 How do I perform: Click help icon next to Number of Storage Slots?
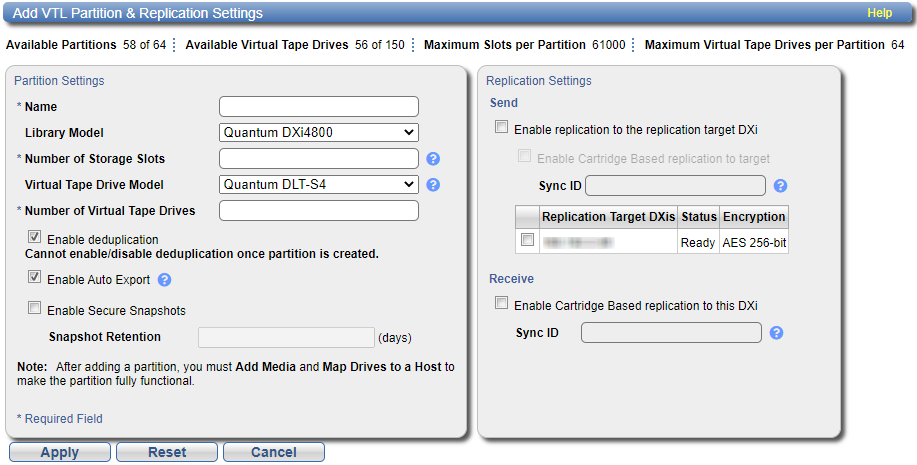433,159
